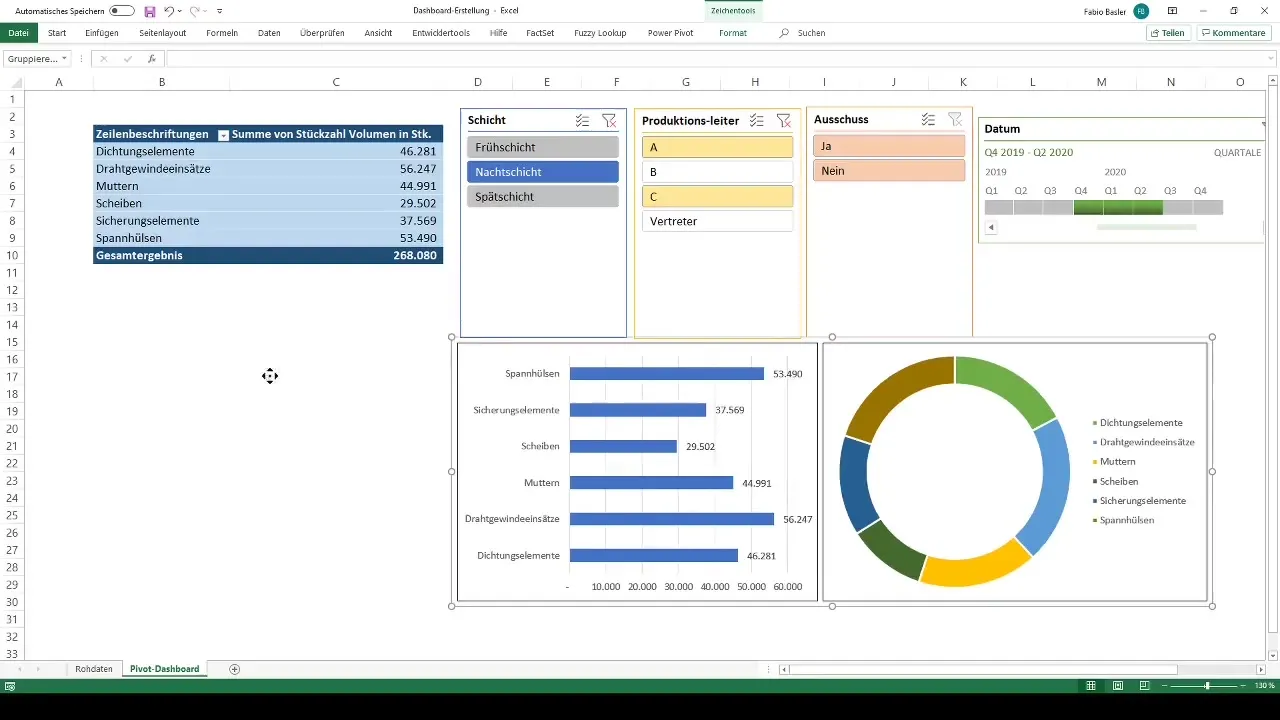Select Q3 2020 timeline segment

[x=1178, y=207]
